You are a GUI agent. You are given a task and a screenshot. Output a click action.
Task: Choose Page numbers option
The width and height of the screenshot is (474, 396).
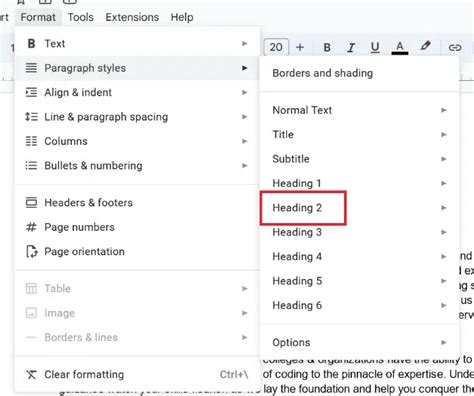pos(137,227)
